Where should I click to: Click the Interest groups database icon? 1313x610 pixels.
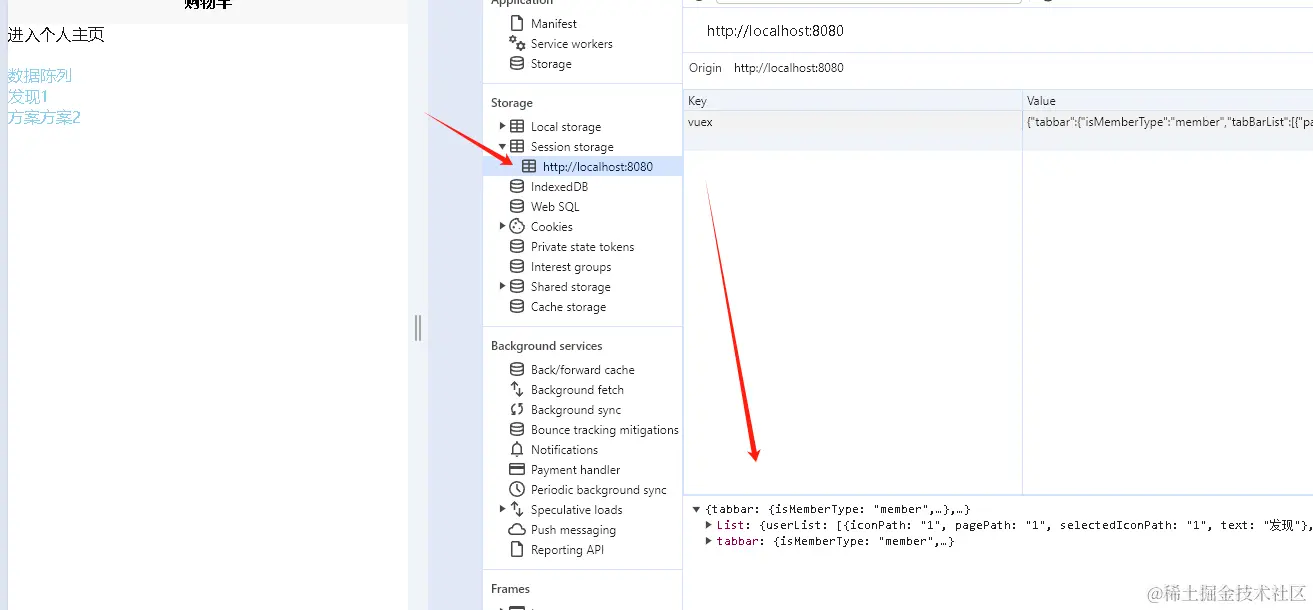[x=517, y=266]
